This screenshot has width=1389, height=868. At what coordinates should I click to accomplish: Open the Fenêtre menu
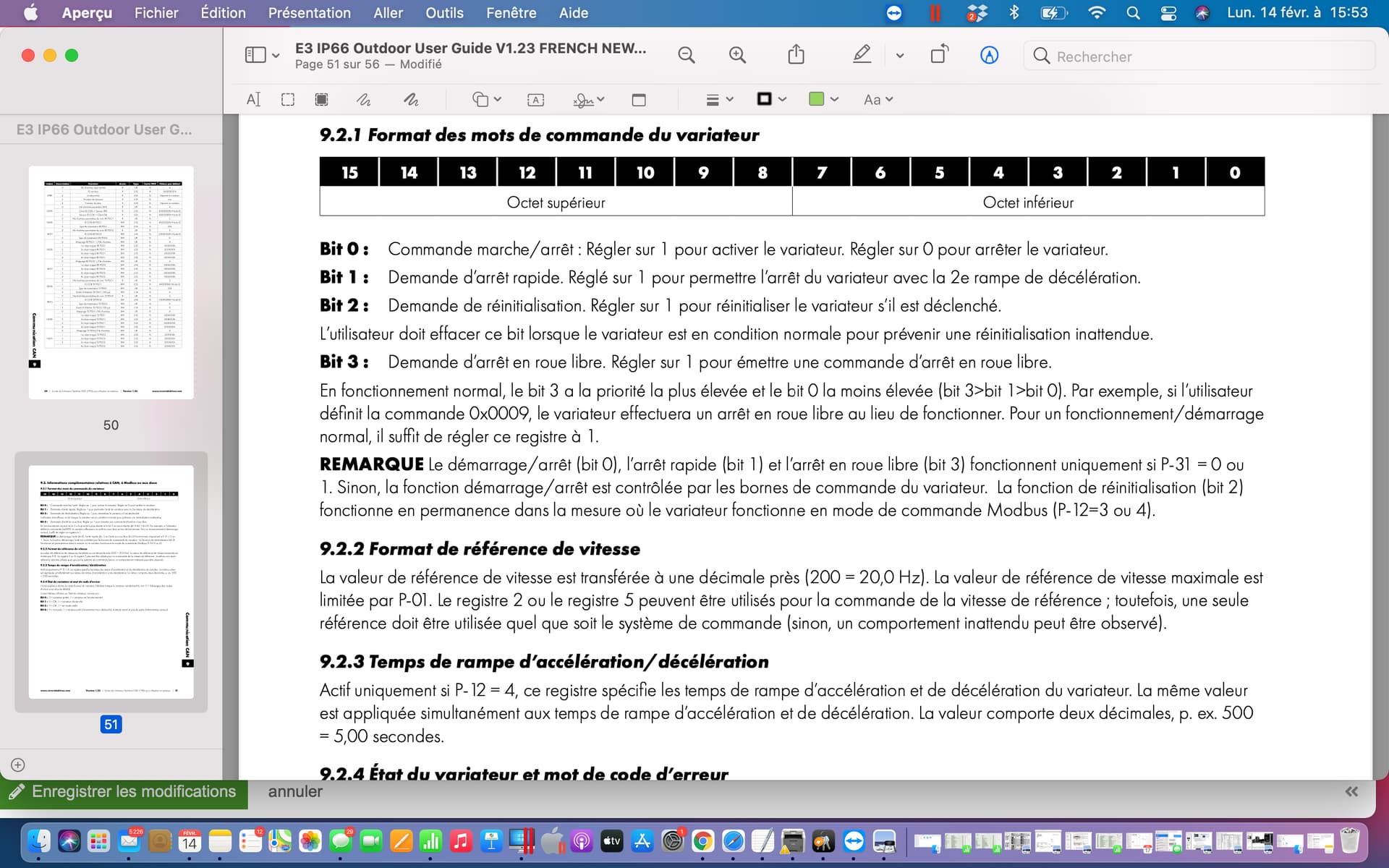pyautogui.click(x=511, y=13)
